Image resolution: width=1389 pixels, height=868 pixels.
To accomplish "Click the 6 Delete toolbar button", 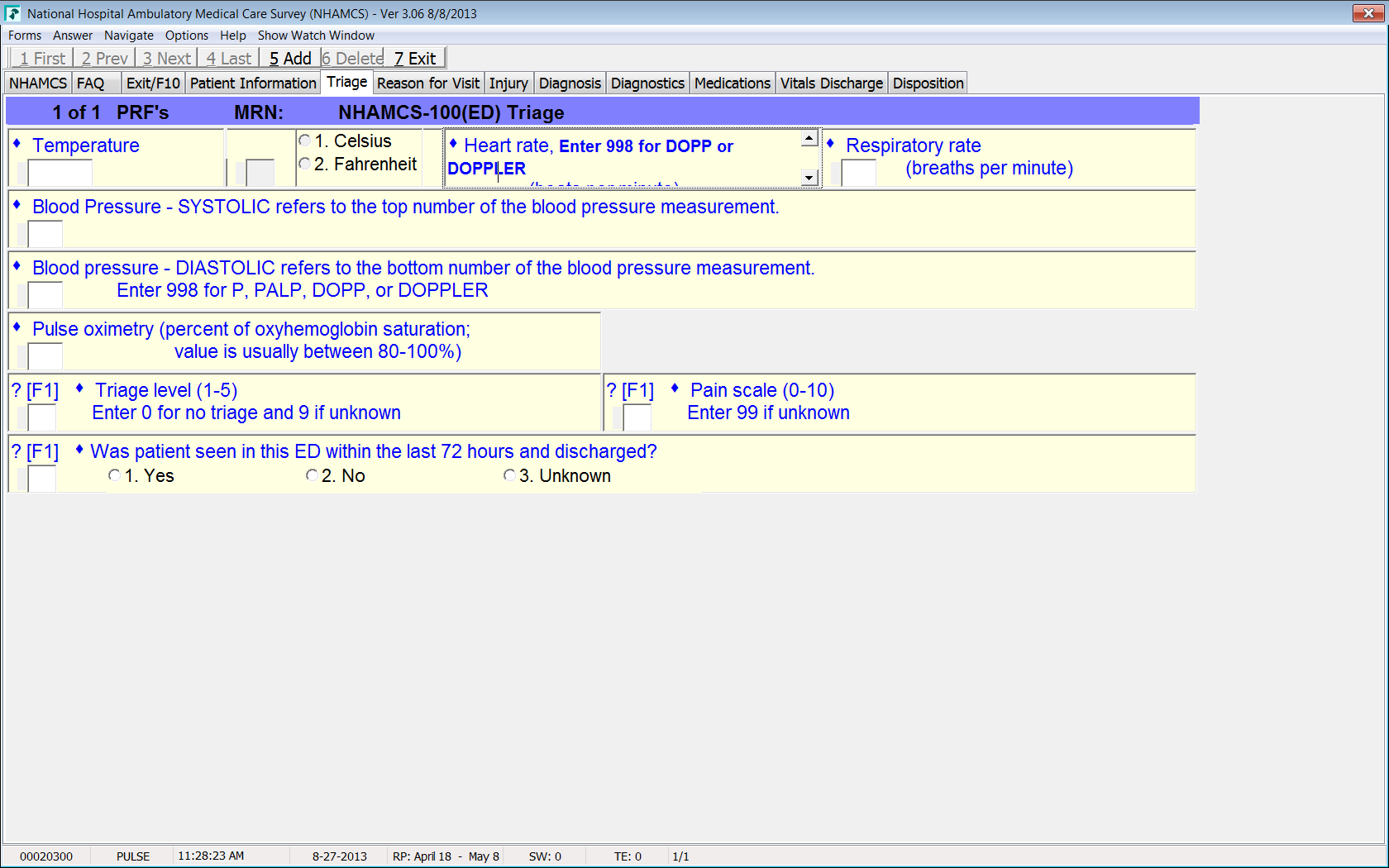I will [352, 58].
